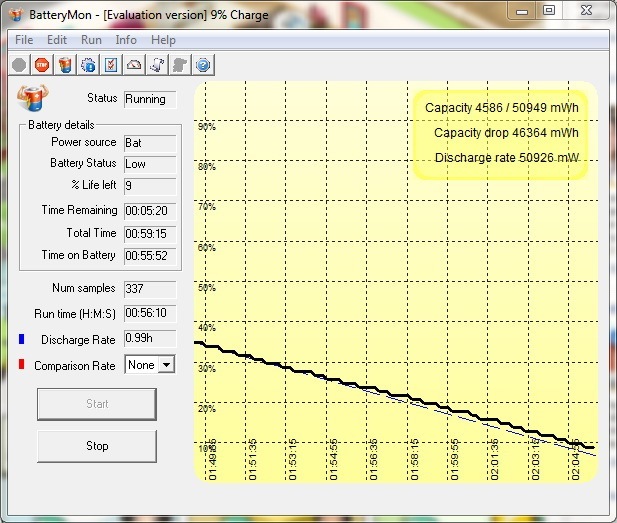Click the checklist toolbar icon
Screen dimensions: 617x523
(111, 65)
